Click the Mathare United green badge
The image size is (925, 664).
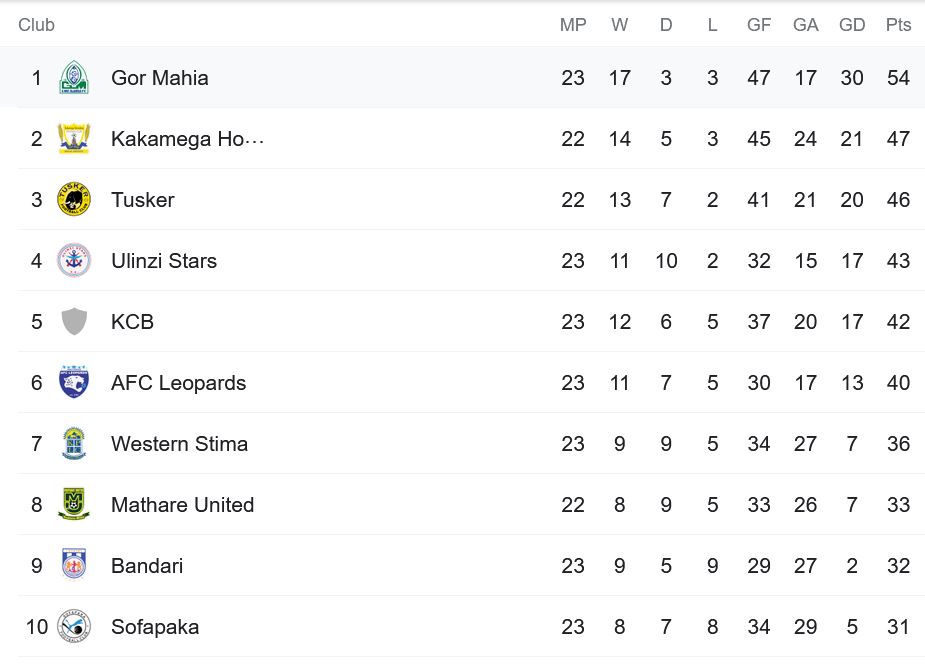pyautogui.click(x=74, y=504)
